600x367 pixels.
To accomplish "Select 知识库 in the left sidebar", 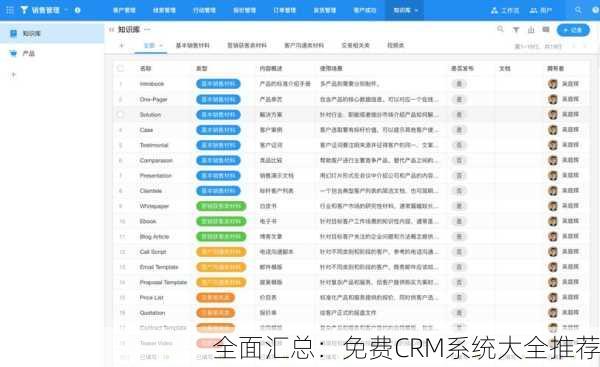I will tap(52, 34).
